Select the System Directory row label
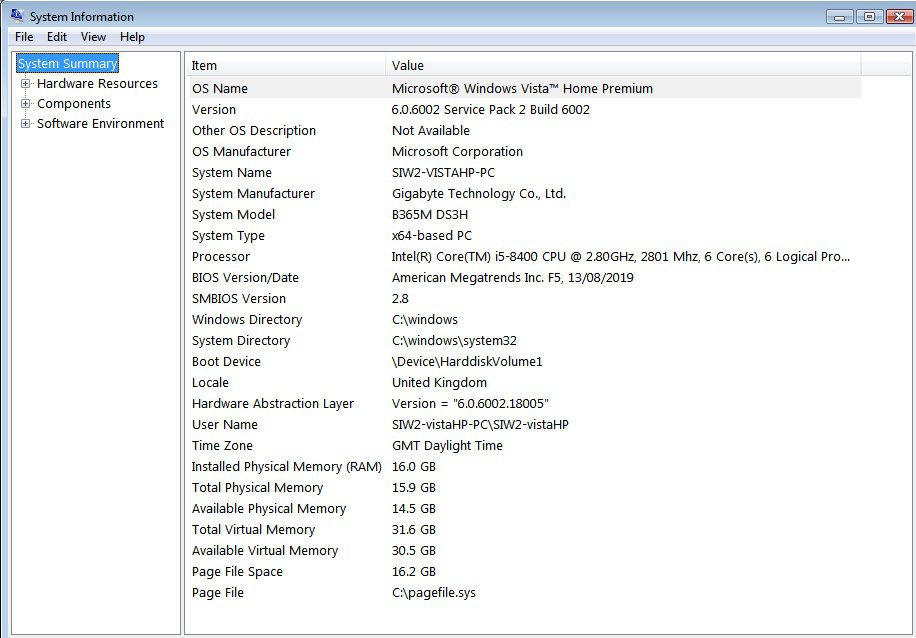 241,341
